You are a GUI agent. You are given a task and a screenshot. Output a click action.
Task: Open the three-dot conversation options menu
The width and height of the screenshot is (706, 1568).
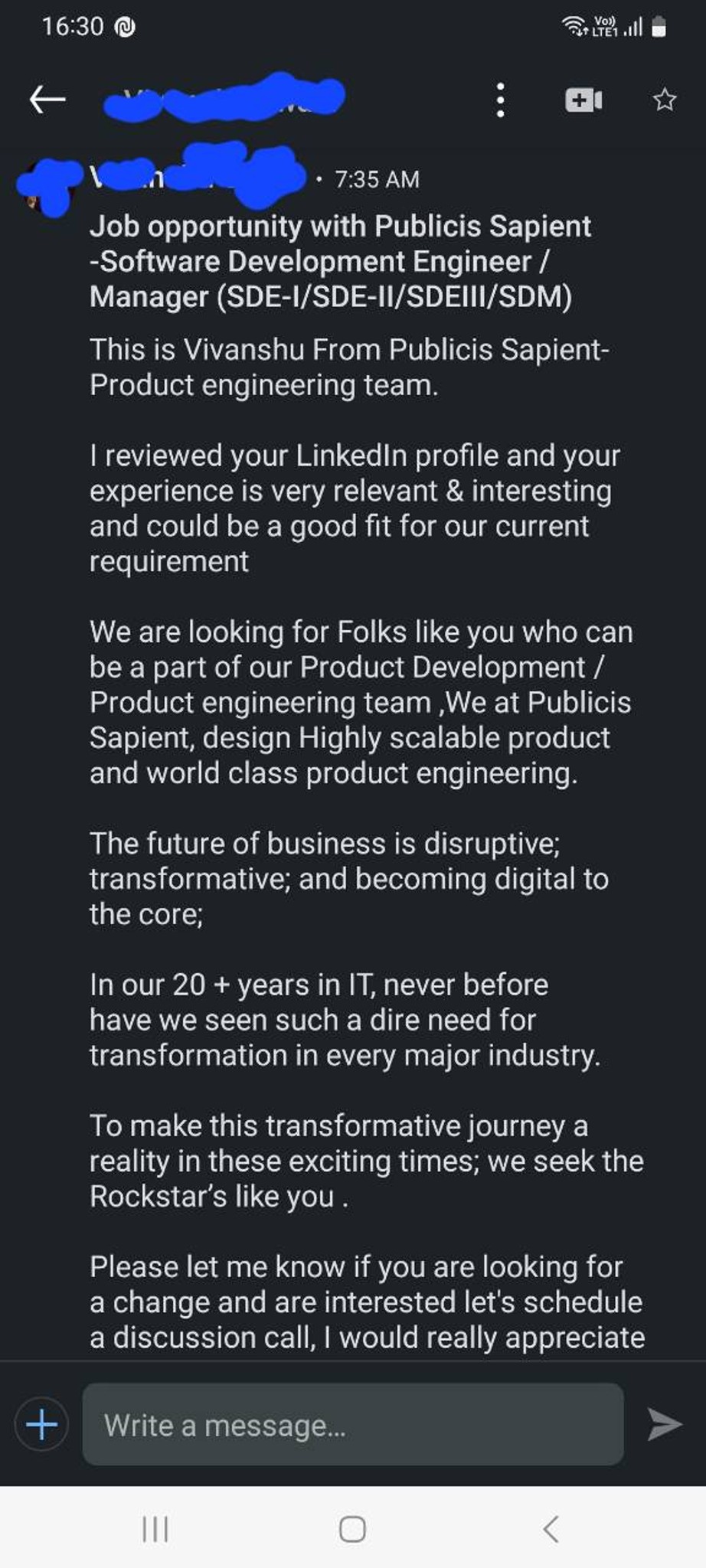click(x=501, y=100)
